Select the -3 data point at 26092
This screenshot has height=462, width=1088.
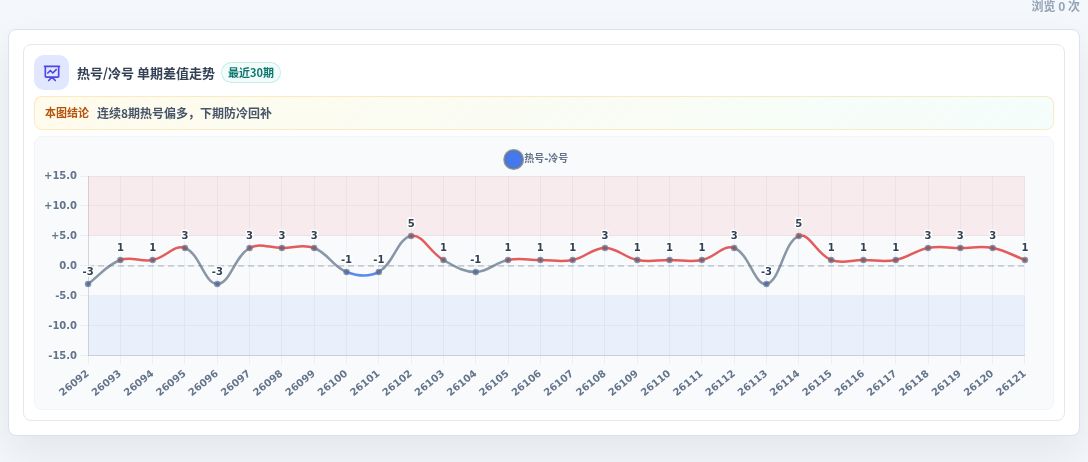coord(88,284)
